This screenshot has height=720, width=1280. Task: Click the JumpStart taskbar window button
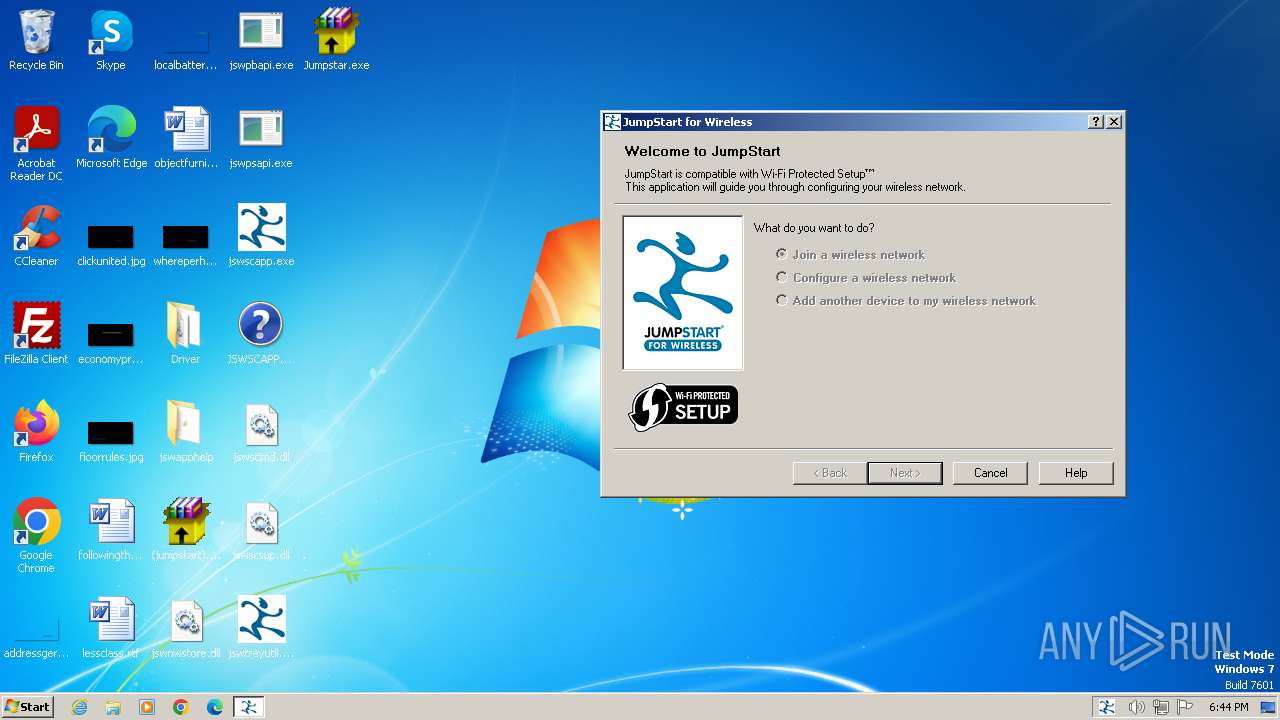249,707
